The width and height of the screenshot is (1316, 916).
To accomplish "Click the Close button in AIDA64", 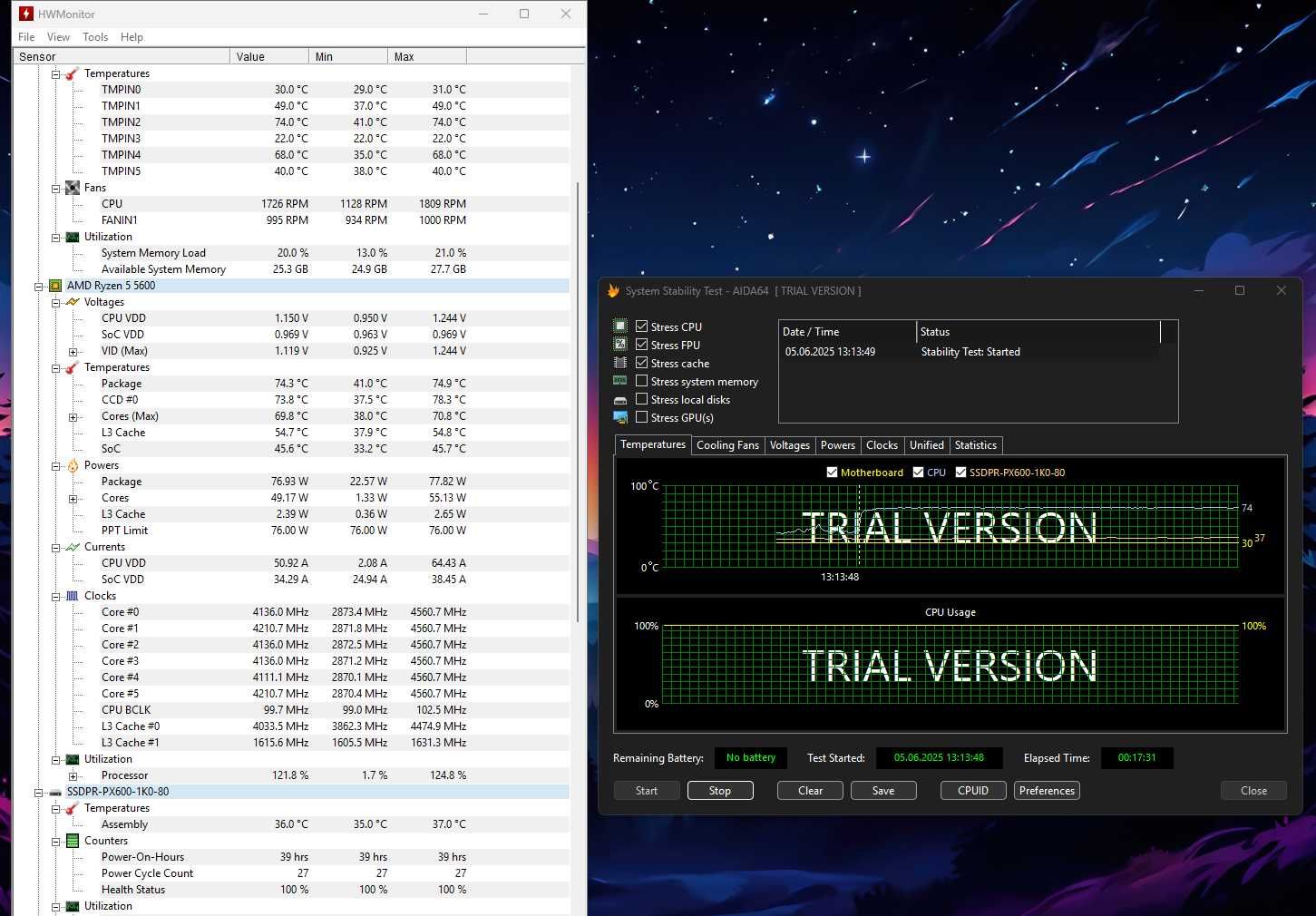I will coord(1253,791).
